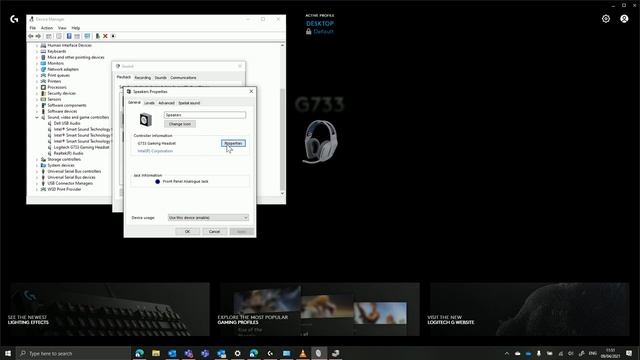Expand System devices category
This screenshot has height=360, width=640.
37,165
